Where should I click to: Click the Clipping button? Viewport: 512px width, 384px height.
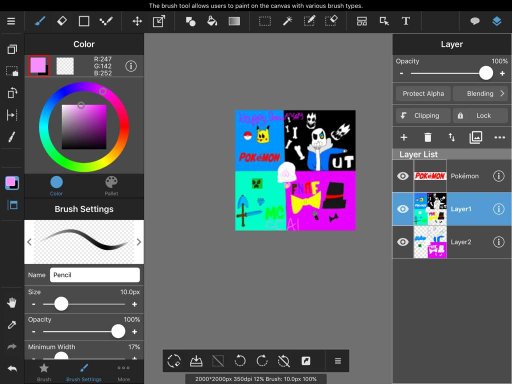pos(423,116)
